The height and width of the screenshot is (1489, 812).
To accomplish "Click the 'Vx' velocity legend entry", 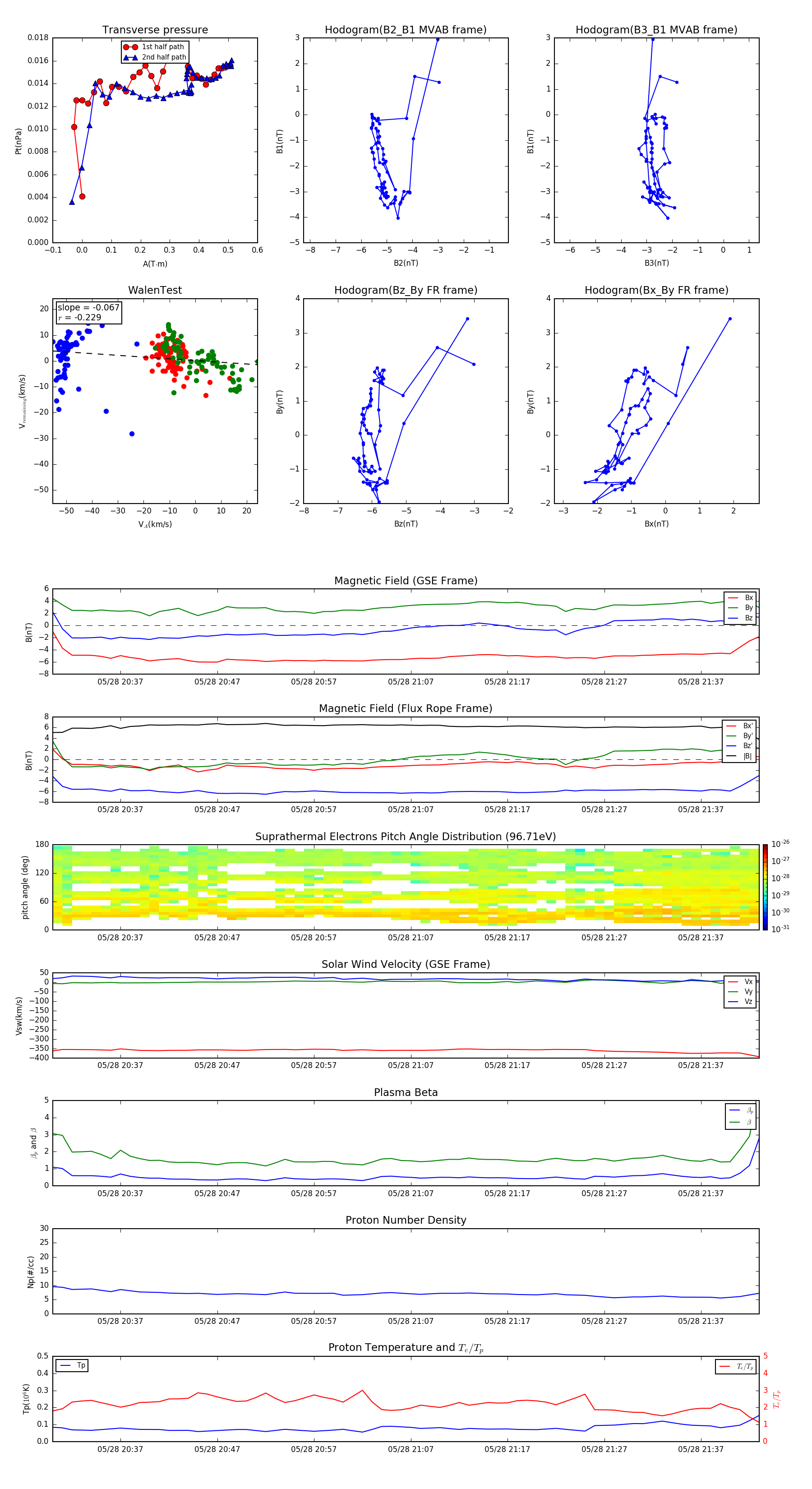I will (741, 981).
